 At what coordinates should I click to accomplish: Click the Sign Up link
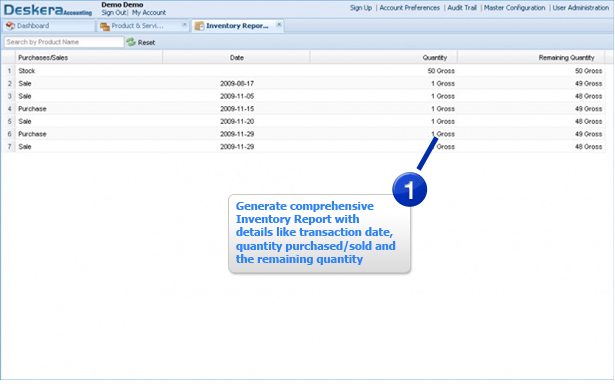pos(361,7)
